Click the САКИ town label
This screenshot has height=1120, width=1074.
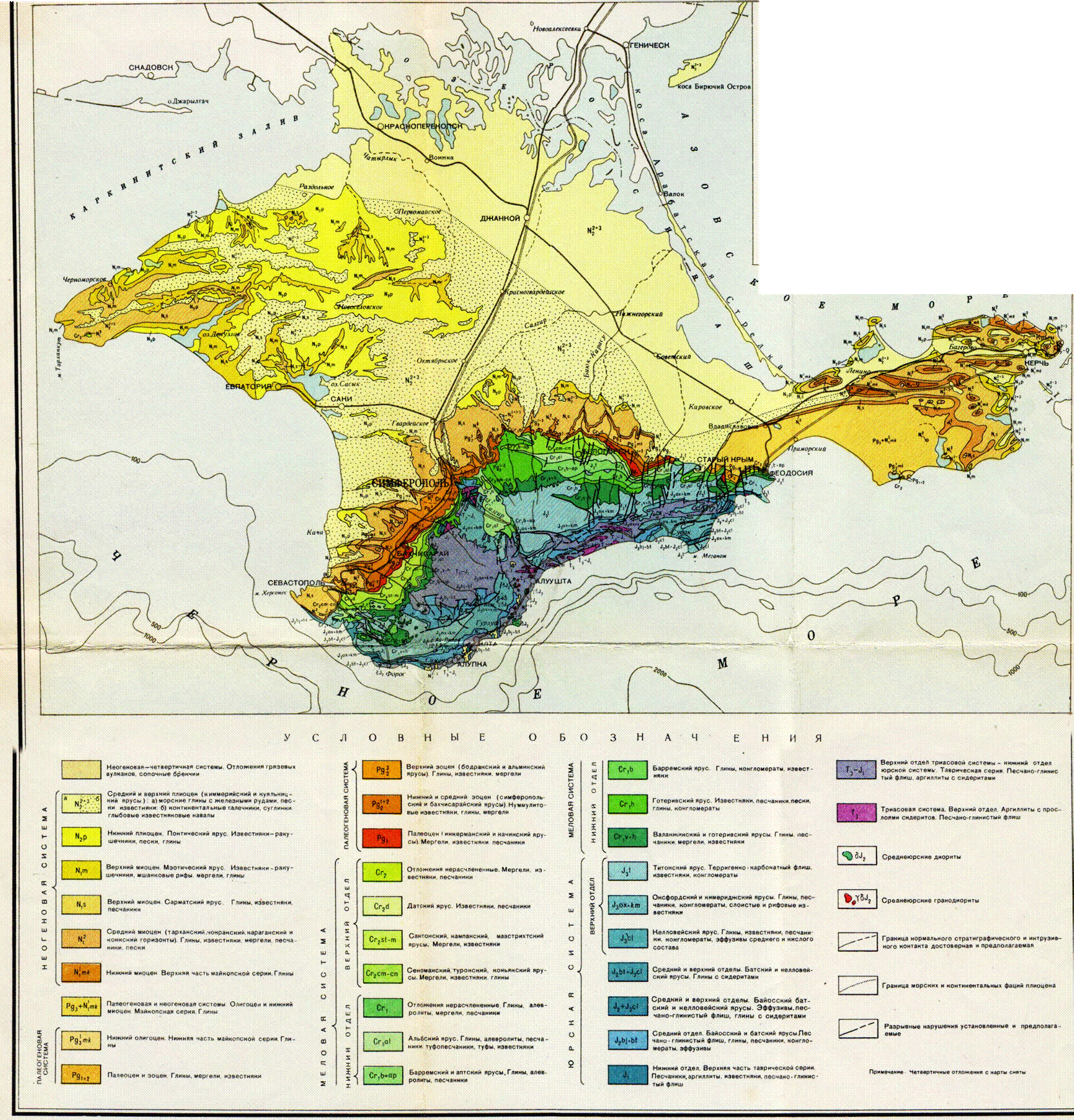(341, 399)
